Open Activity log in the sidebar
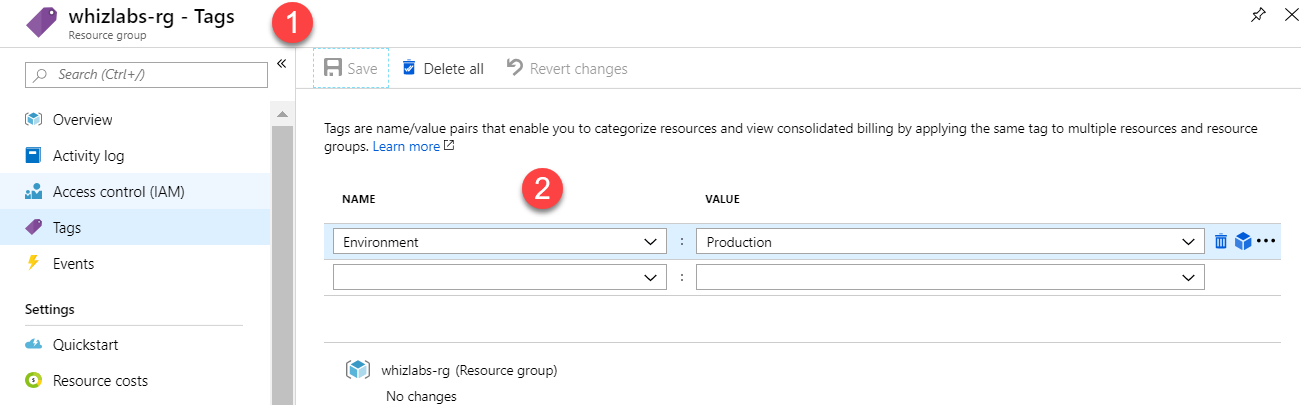 coord(88,156)
